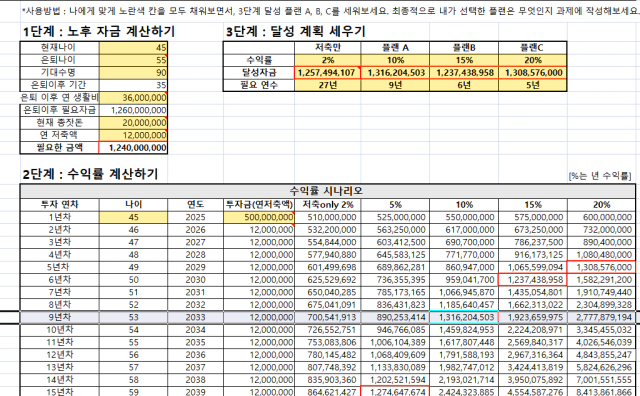Click the red-bordered 15% cell 1,237,438,958 in 6년차
The width and height of the screenshot is (640, 396).
(533, 280)
